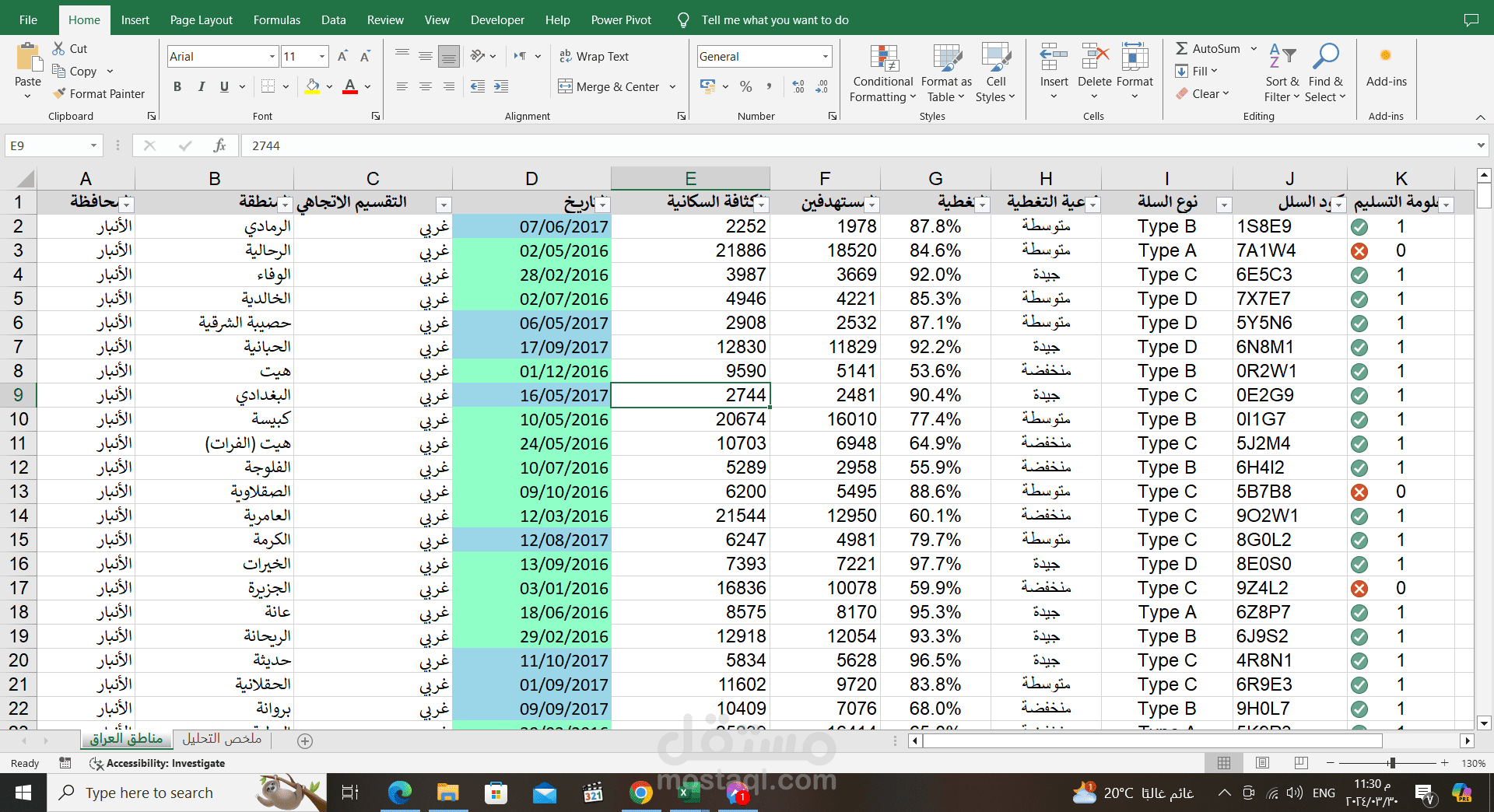The image size is (1494, 812).
Task: Apply yellow fill color bucket
Action: [312, 87]
